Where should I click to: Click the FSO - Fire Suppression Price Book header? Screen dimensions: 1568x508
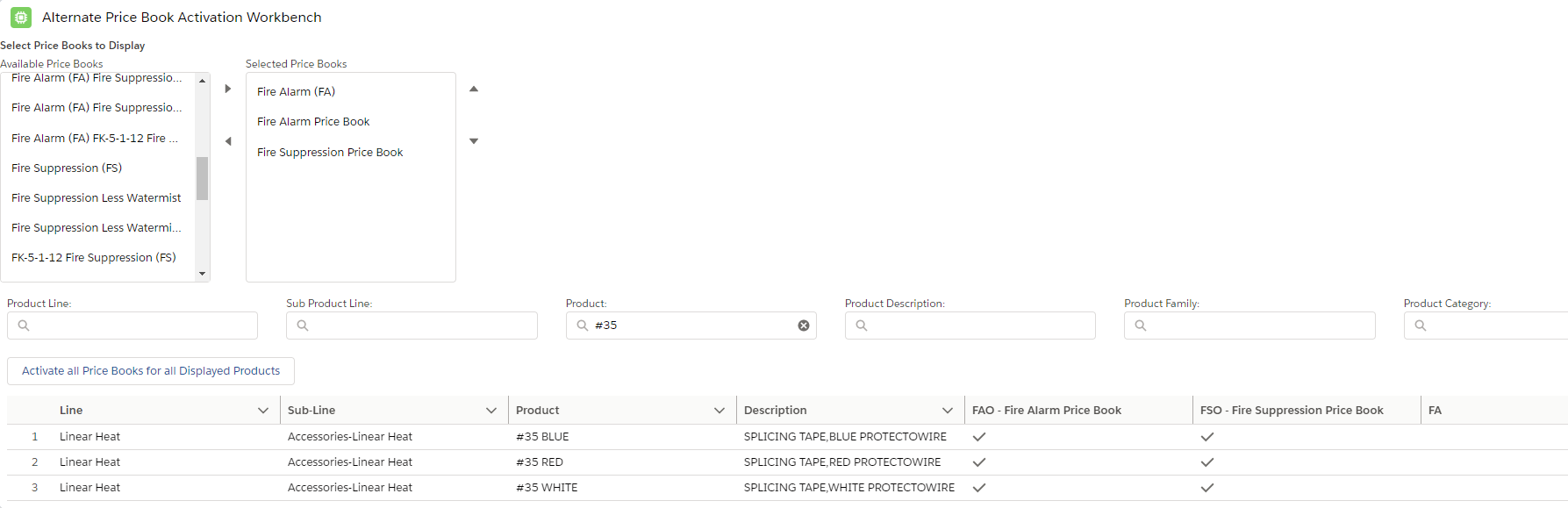(1292, 411)
